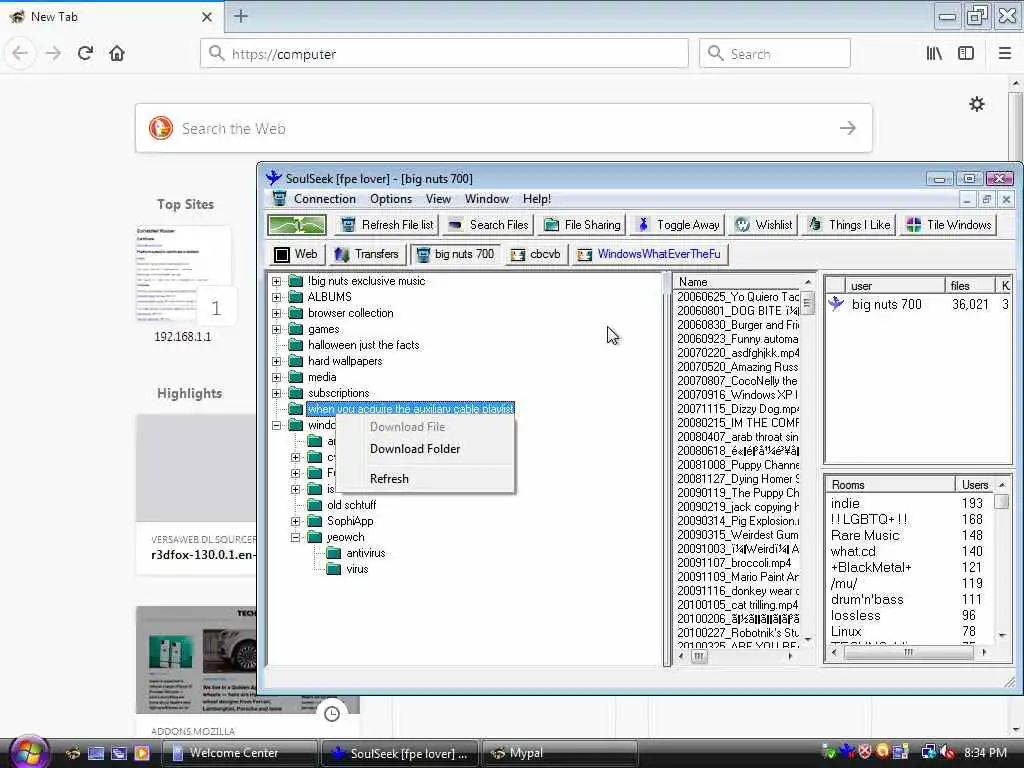Select the virus folder
Screen dimensions: 1024x768
357,569
